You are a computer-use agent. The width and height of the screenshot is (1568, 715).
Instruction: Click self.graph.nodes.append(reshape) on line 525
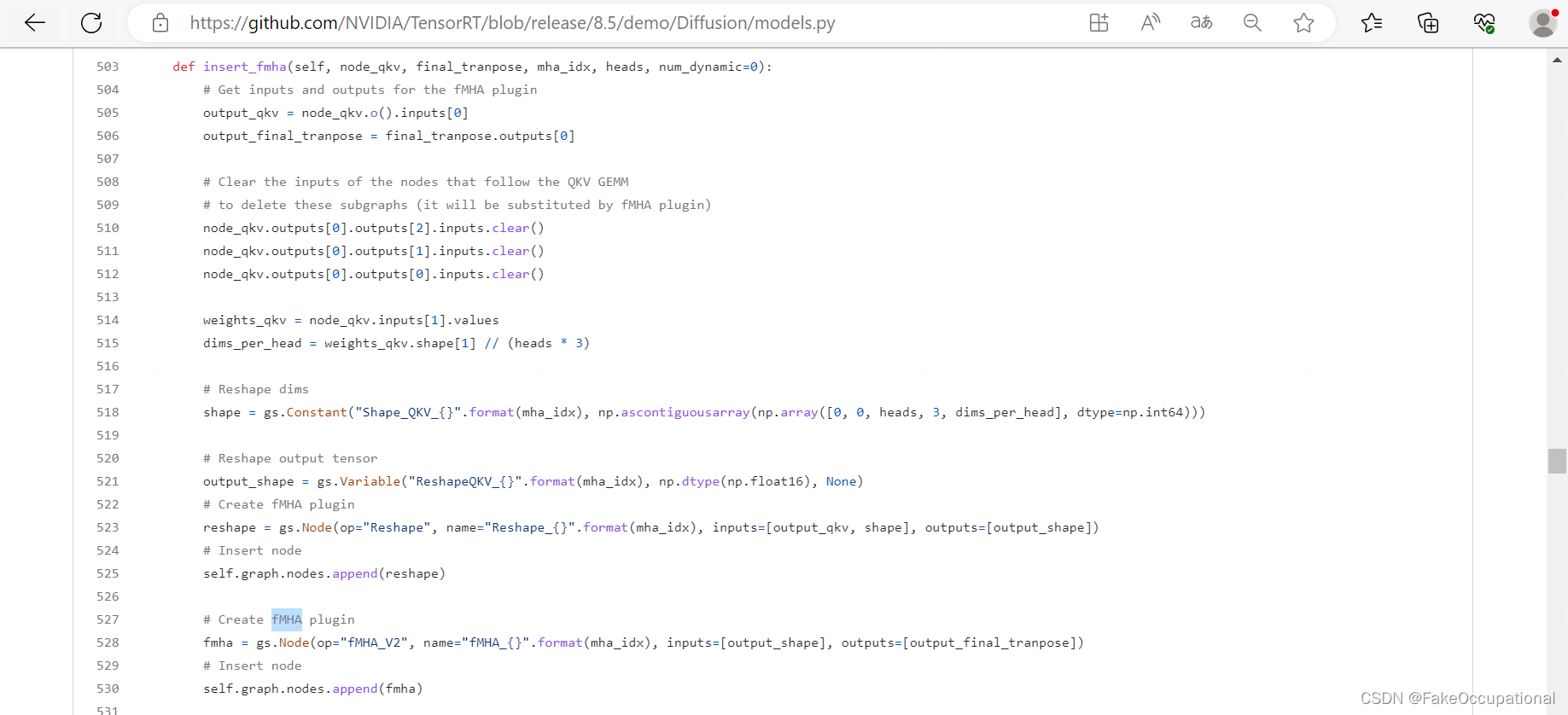click(x=324, y=573)
